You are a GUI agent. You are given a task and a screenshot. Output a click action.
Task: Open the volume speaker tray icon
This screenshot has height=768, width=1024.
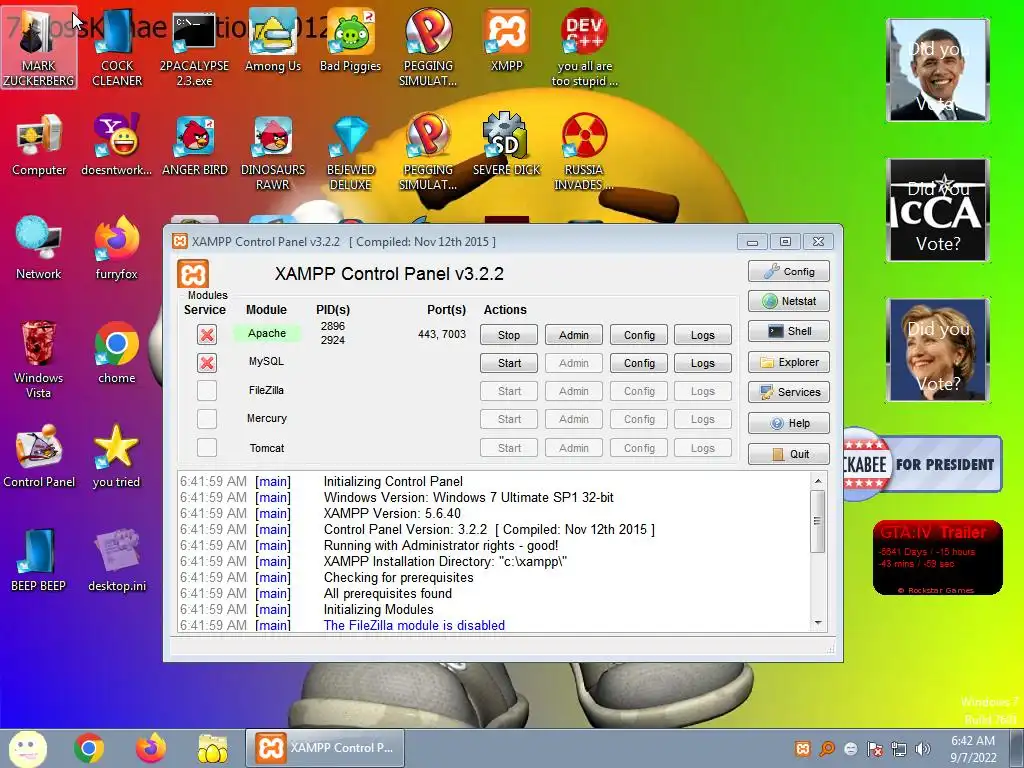(923, 749)
